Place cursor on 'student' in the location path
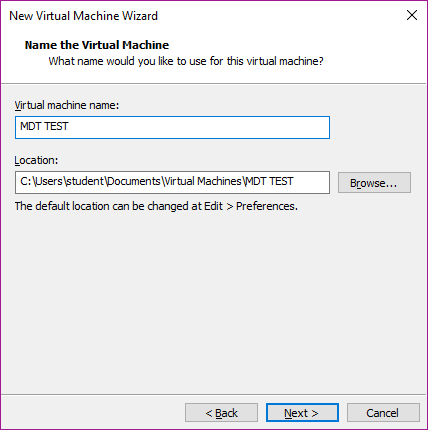Screen dimensions: 428x430 [85, 181]
